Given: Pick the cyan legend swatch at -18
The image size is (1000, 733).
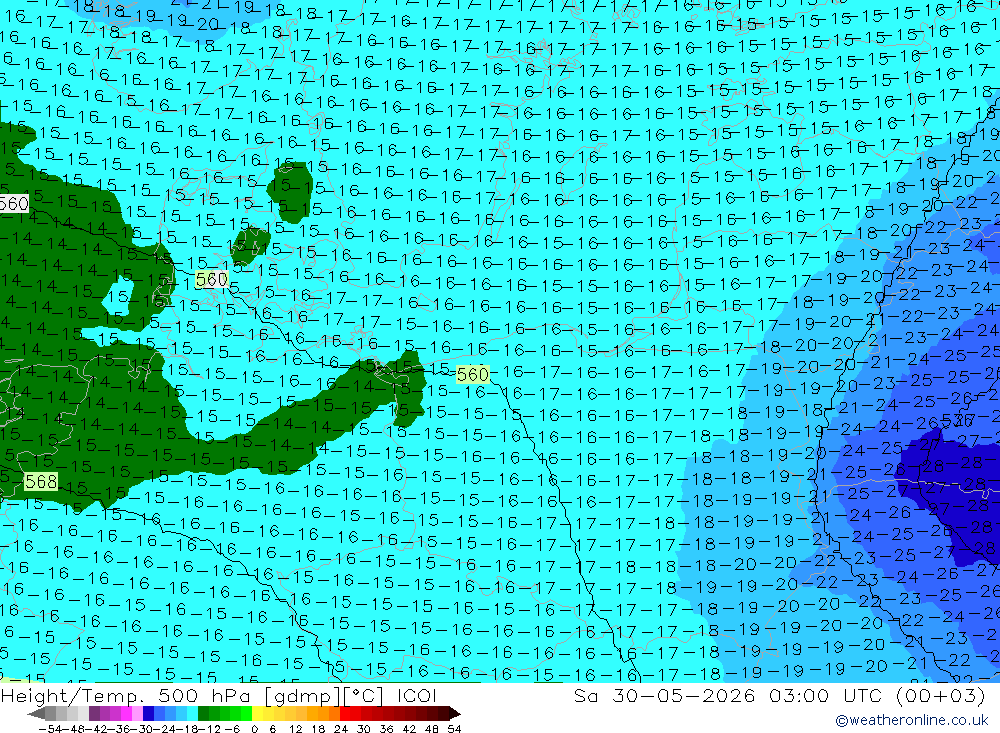Looking at the screenshot, I should (x=192, y=714).
